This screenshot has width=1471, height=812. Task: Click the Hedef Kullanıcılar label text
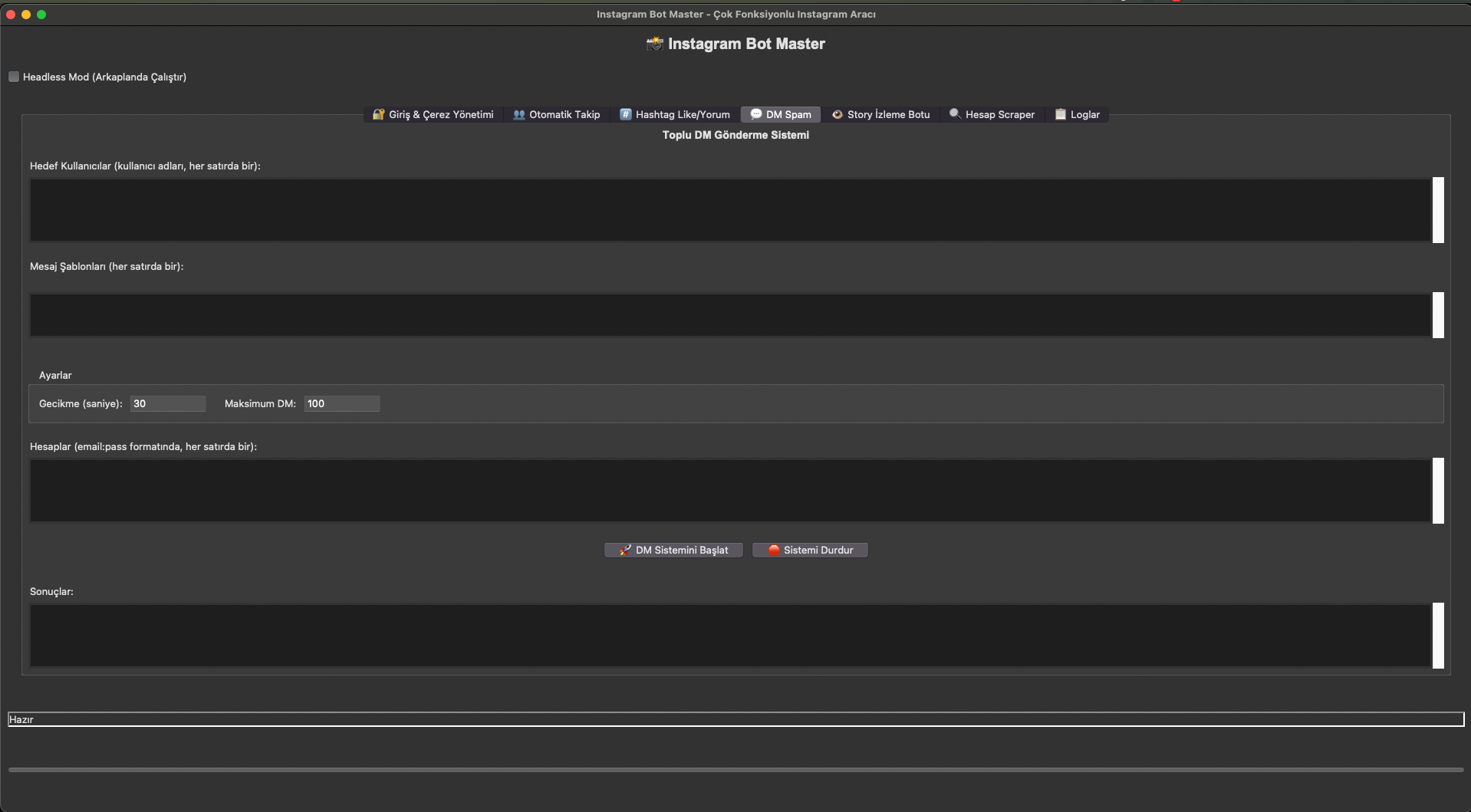point(145,166)
